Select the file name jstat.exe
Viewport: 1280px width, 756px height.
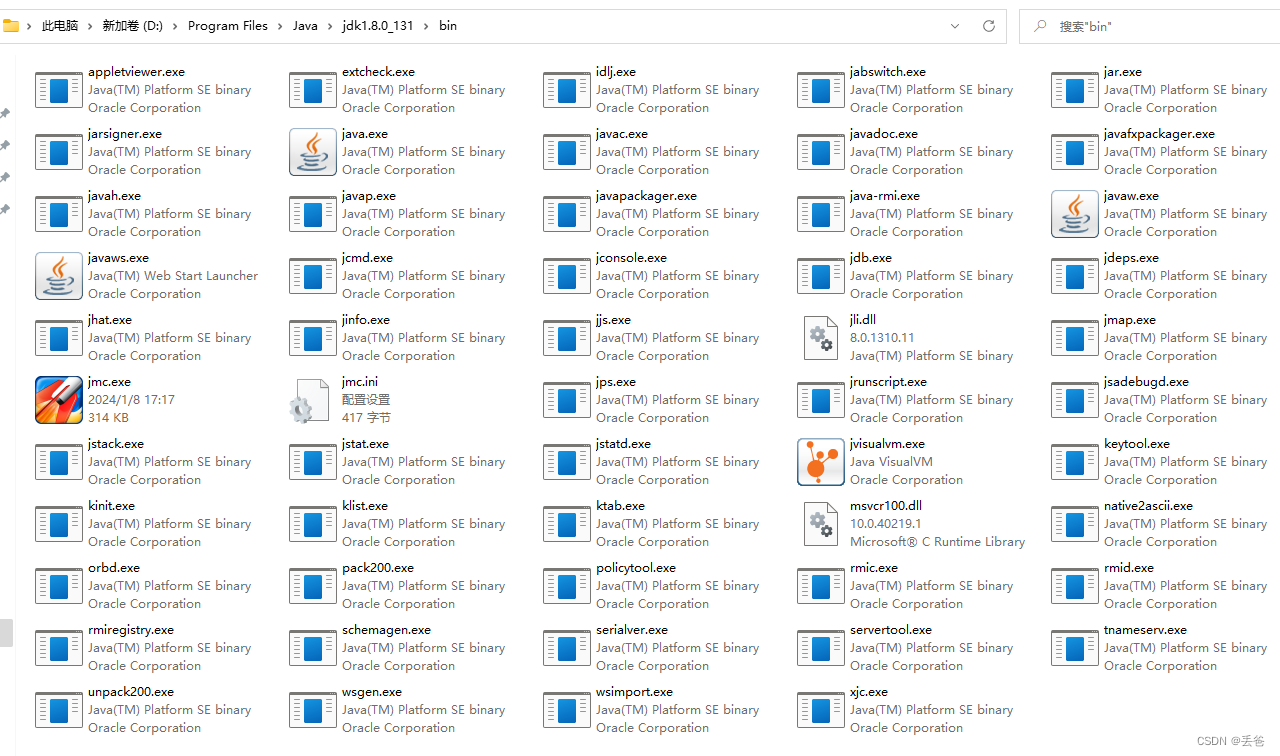[x=365, y=444]
